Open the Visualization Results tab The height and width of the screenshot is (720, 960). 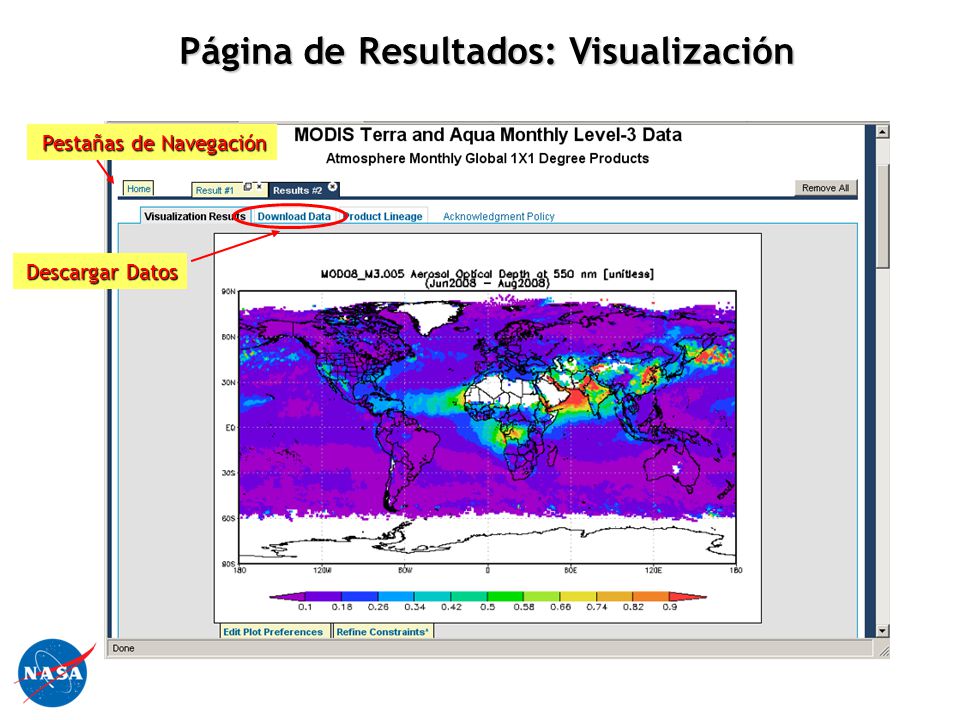195,216
